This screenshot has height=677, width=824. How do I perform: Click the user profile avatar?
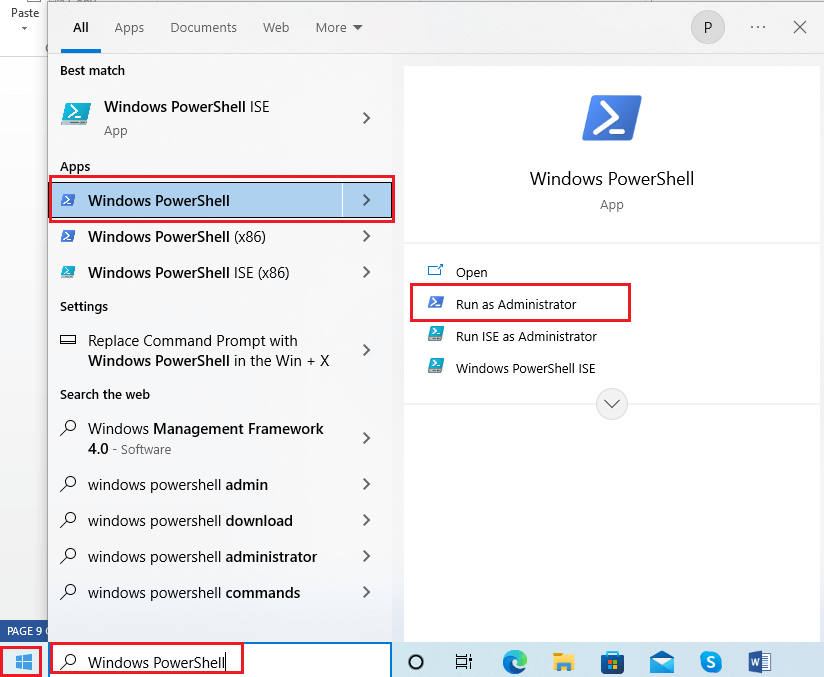point(708,27)
